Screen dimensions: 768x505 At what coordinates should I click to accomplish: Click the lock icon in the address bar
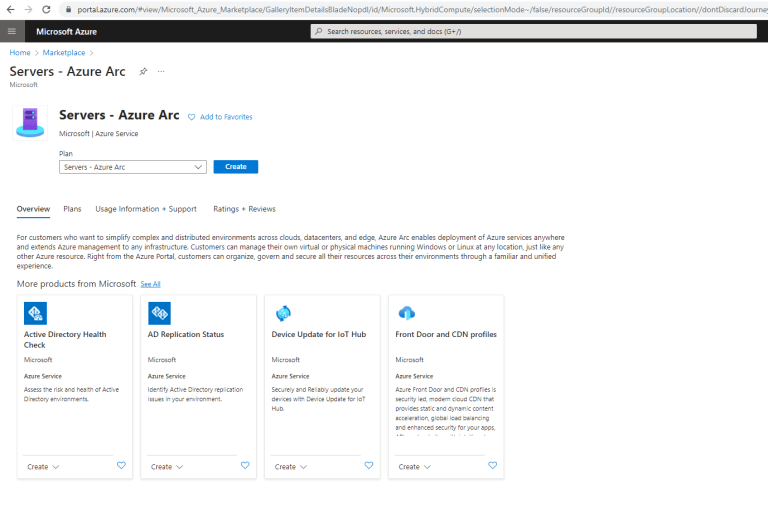click(x=69, y=9)
